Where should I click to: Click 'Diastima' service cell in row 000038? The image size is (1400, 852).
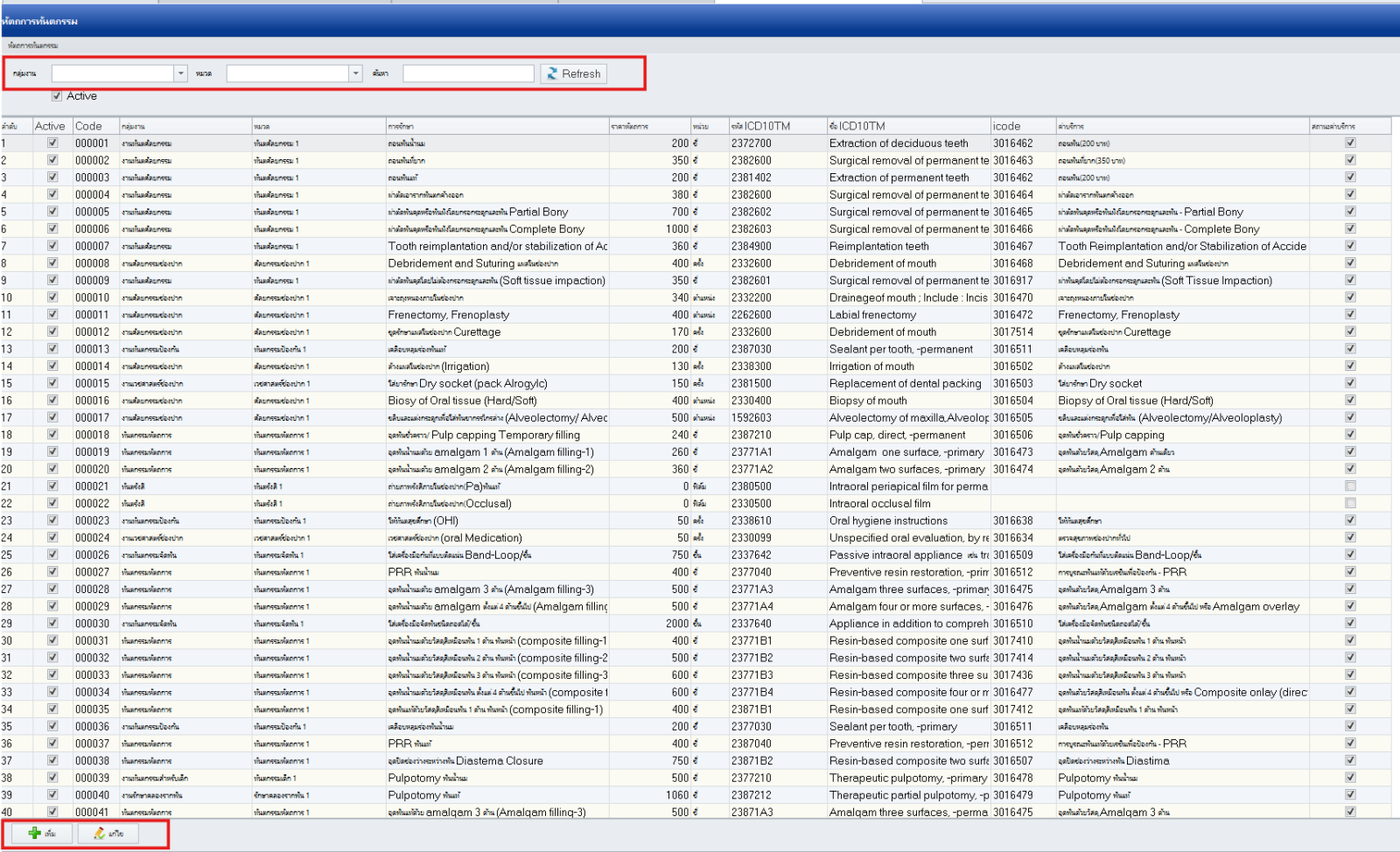[1182, 760]
